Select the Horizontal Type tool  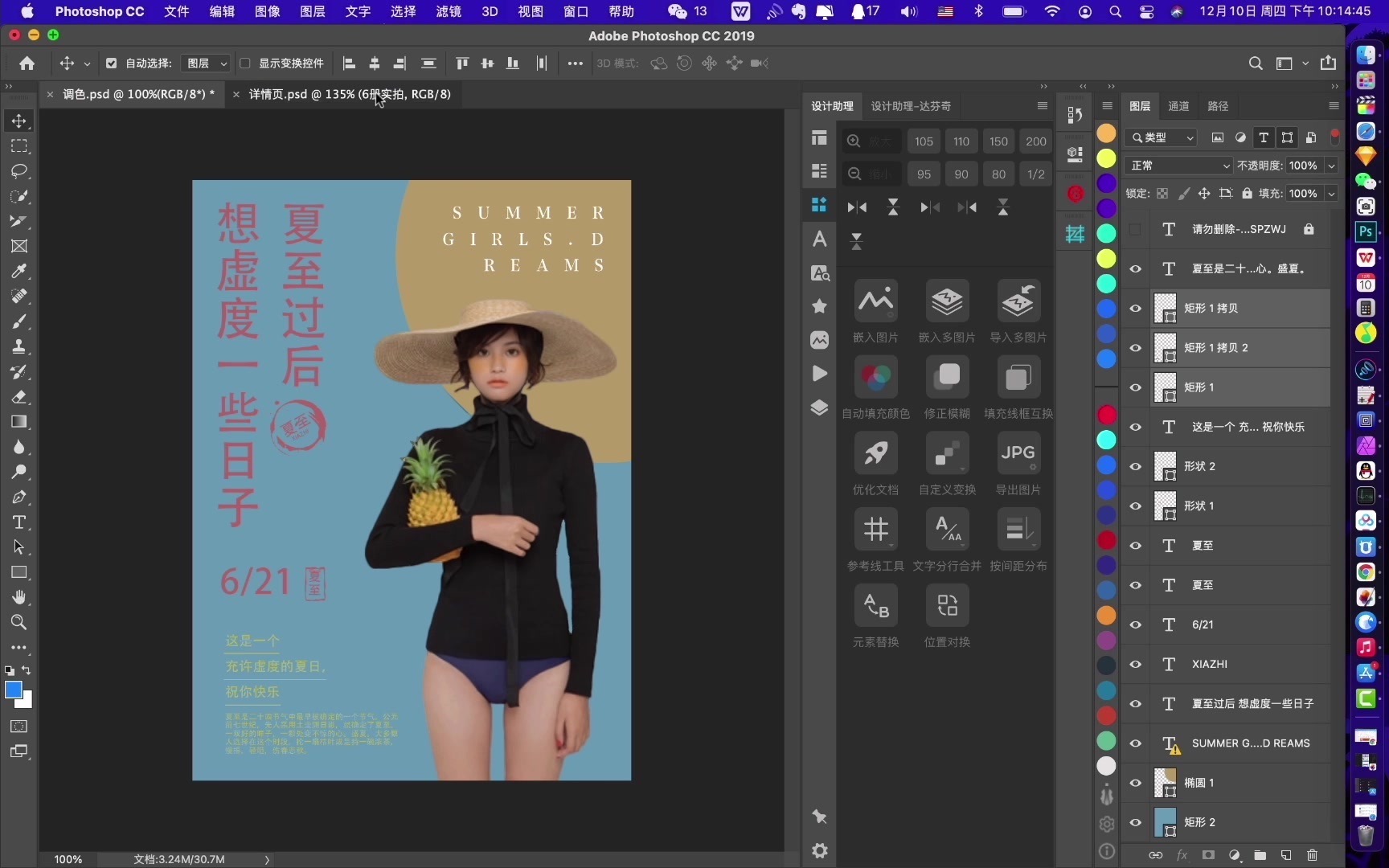[x=19, y=522]
